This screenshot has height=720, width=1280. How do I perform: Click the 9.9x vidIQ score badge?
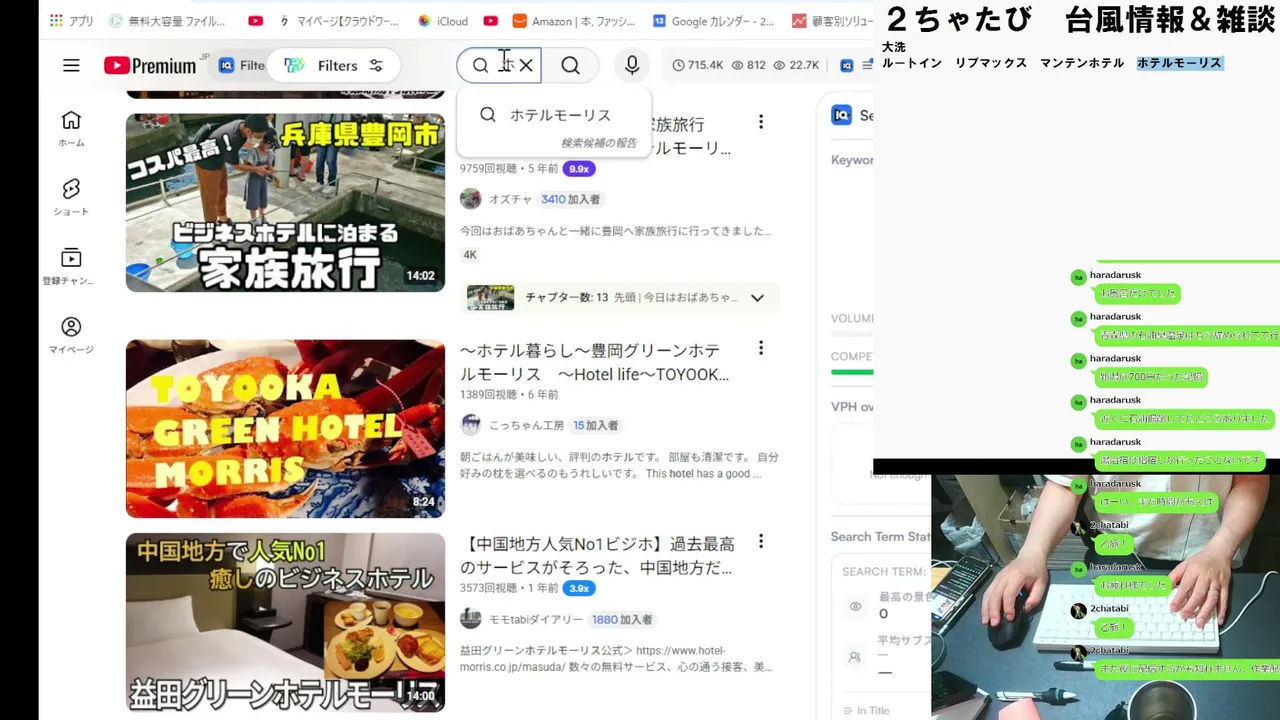coord(579,169)
